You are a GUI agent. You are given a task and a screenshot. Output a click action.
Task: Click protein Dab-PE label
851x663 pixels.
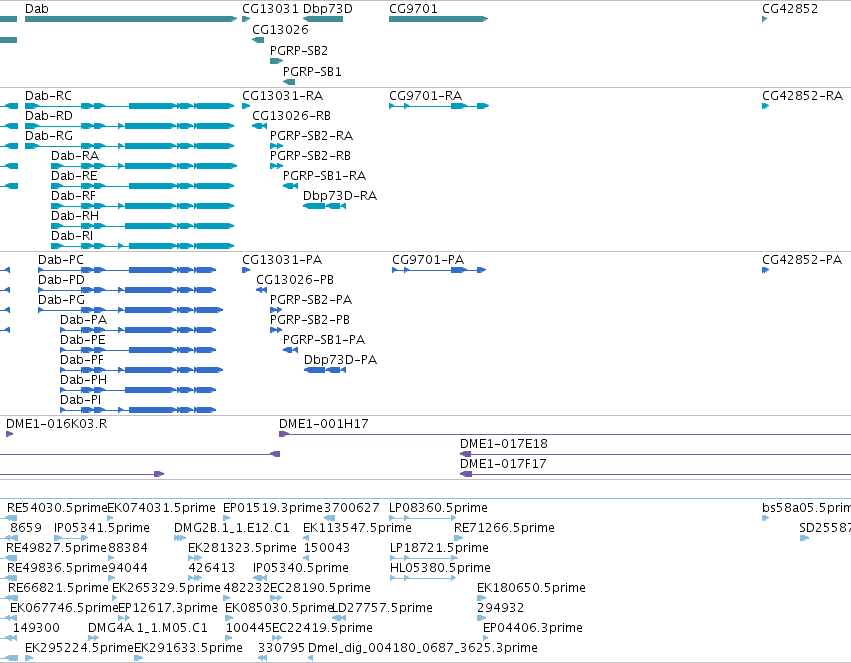pos(82,340)
